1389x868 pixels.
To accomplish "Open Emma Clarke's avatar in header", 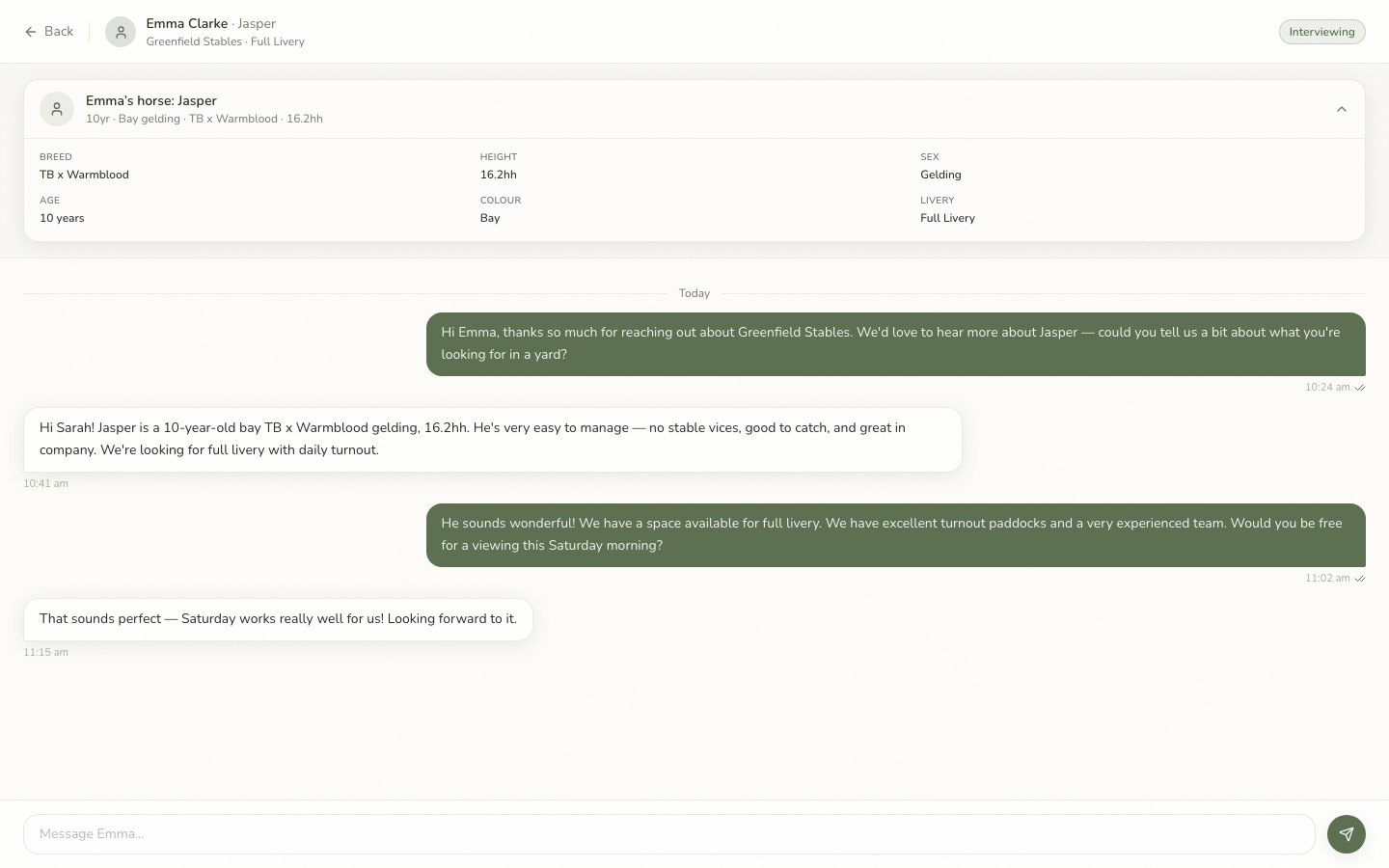I will click(121, 32).
